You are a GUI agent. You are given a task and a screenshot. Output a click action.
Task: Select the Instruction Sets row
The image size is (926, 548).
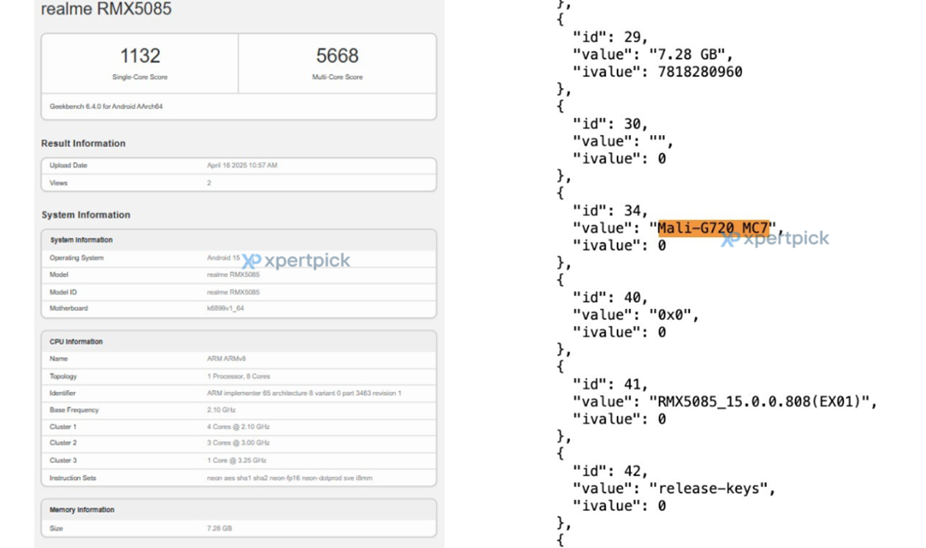click(x=238, y=478)
